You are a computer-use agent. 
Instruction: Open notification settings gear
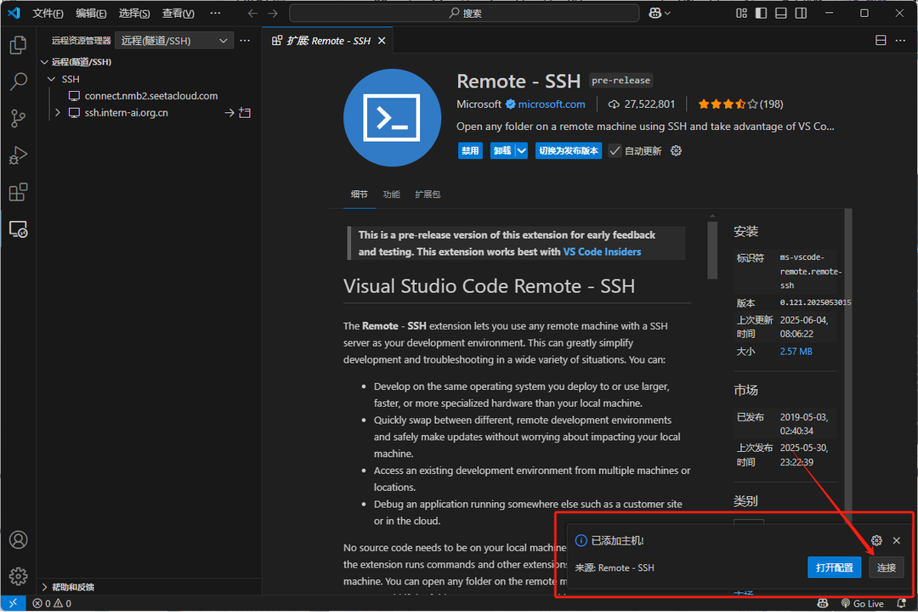click(x=876, y=540)
